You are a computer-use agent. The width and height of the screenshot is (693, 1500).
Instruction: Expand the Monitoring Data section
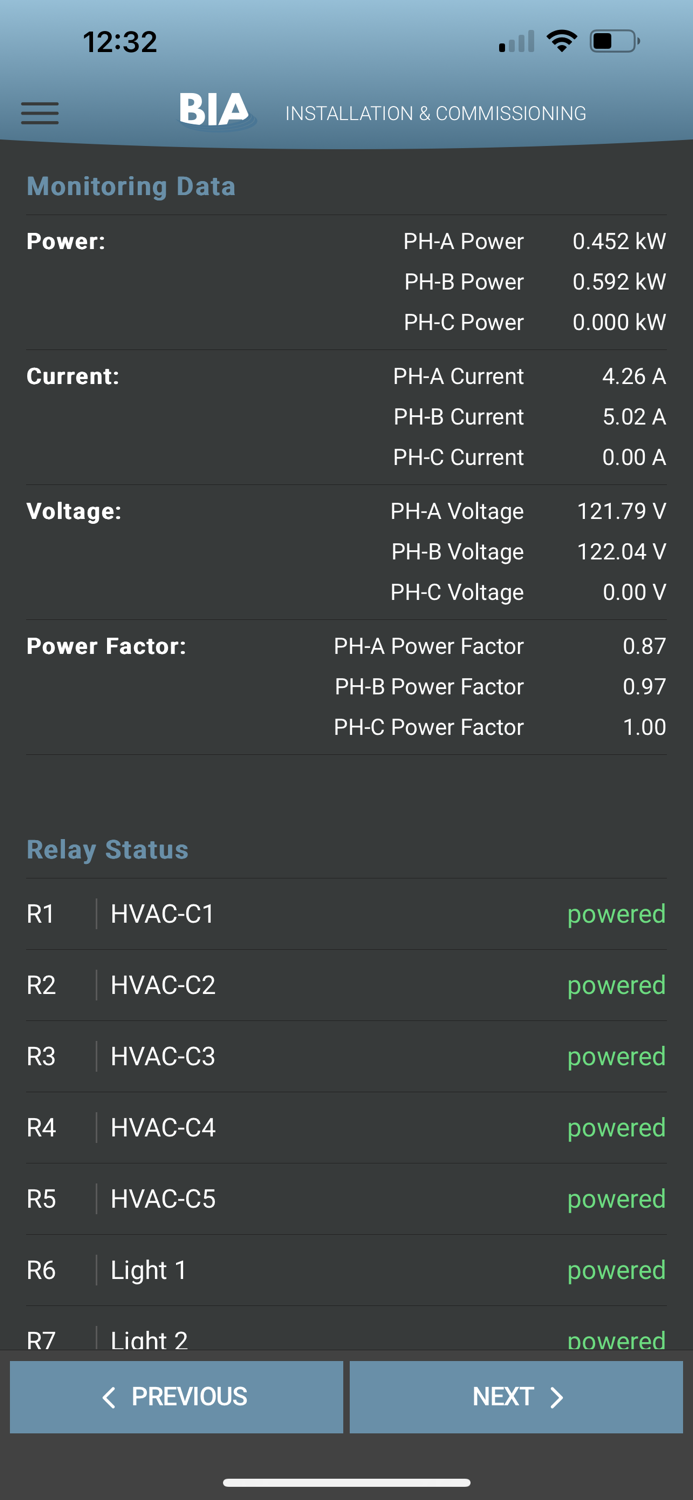click(131, 186)
